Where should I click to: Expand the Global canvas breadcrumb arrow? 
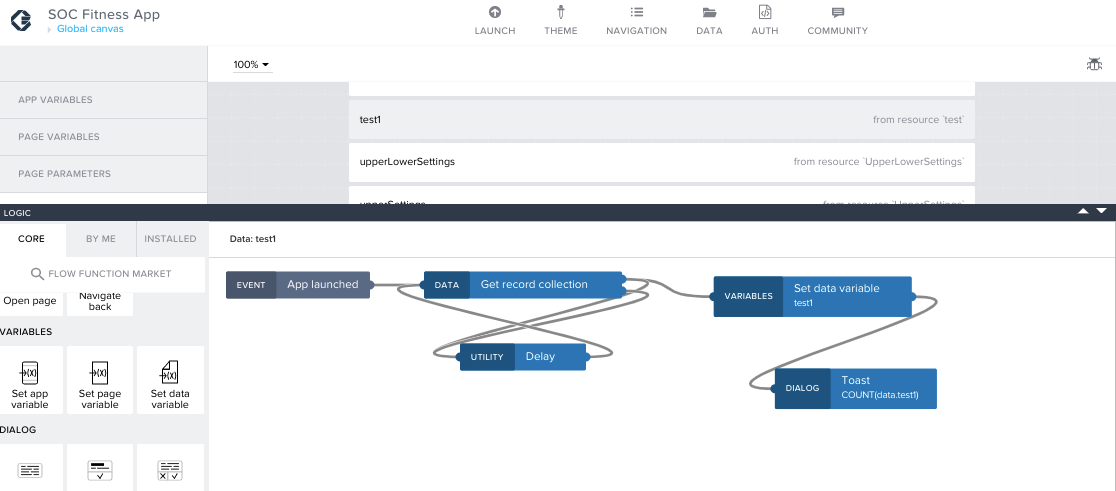[x=50, y=29]
